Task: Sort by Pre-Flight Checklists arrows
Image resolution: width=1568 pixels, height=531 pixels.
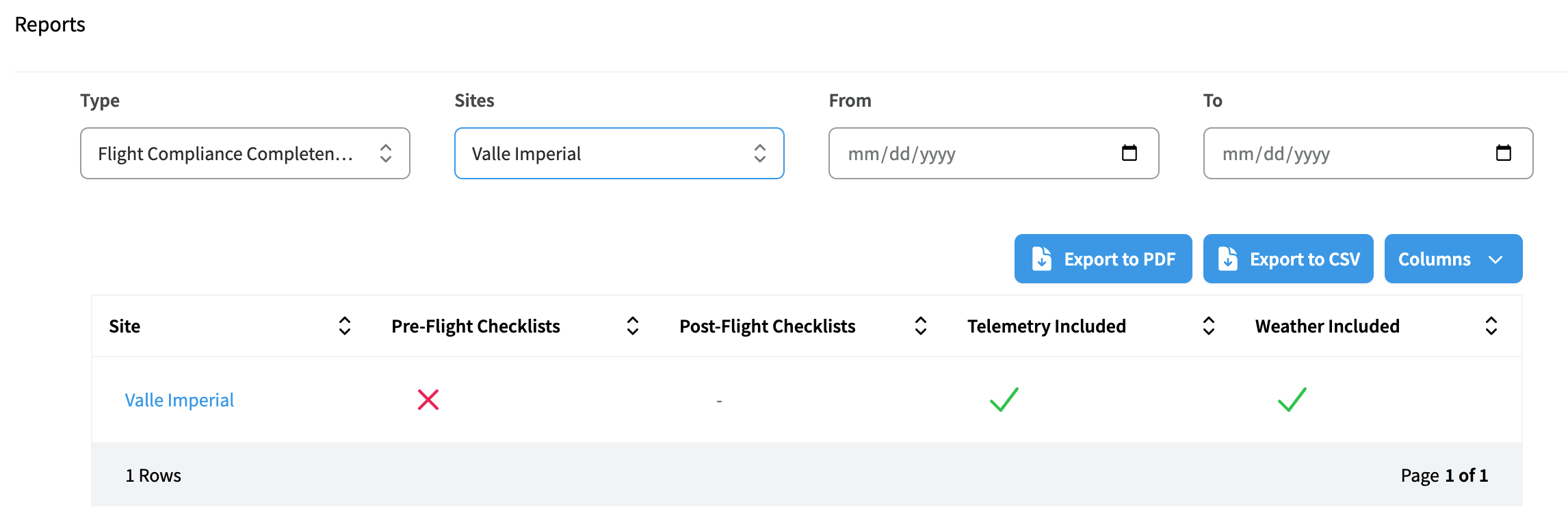Action: tap(633, 326)
